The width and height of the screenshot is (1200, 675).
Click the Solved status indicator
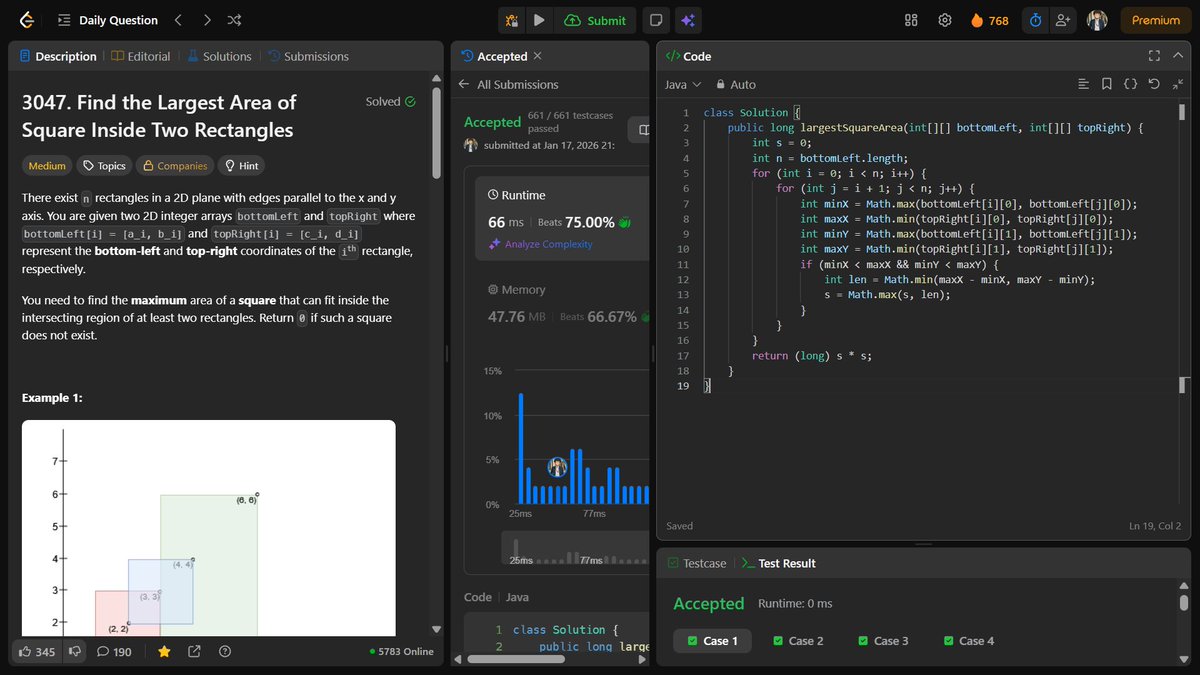click(x=390, y=102)
